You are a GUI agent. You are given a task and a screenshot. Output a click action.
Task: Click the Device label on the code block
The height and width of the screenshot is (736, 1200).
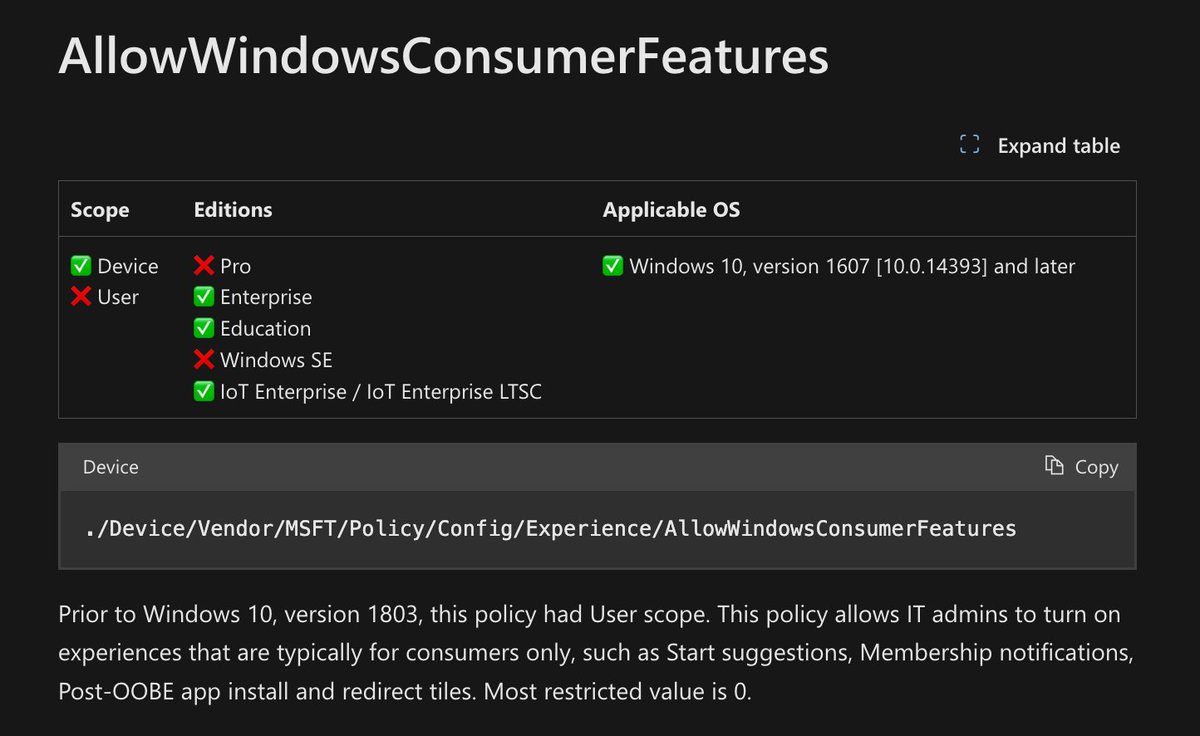pyautogui.click(x=111, y=467)
